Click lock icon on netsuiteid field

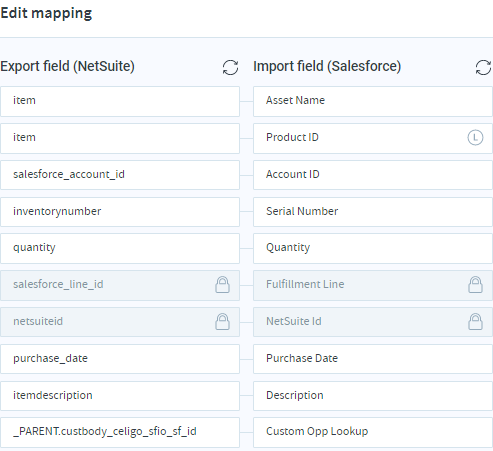(222, 322)
